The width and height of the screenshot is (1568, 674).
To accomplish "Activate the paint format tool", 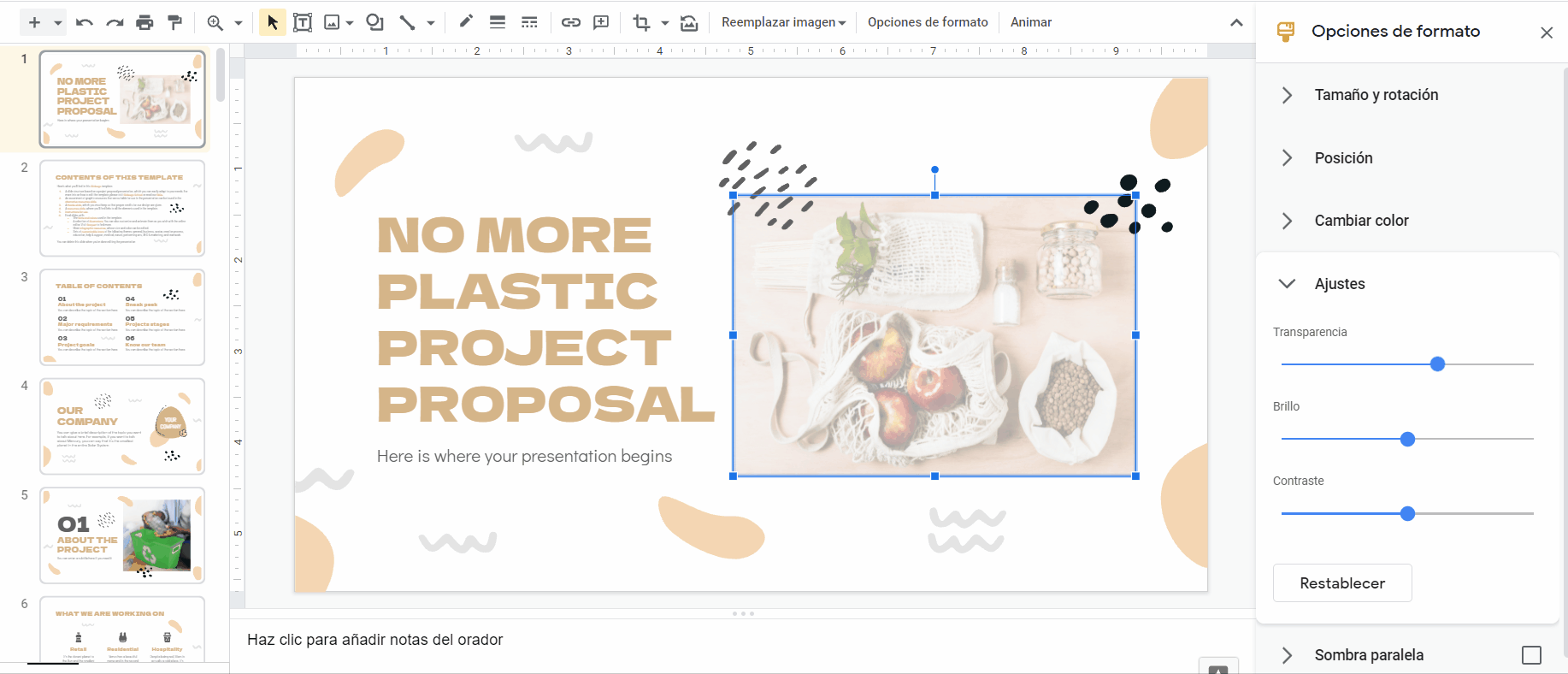I will click(175, 22).
